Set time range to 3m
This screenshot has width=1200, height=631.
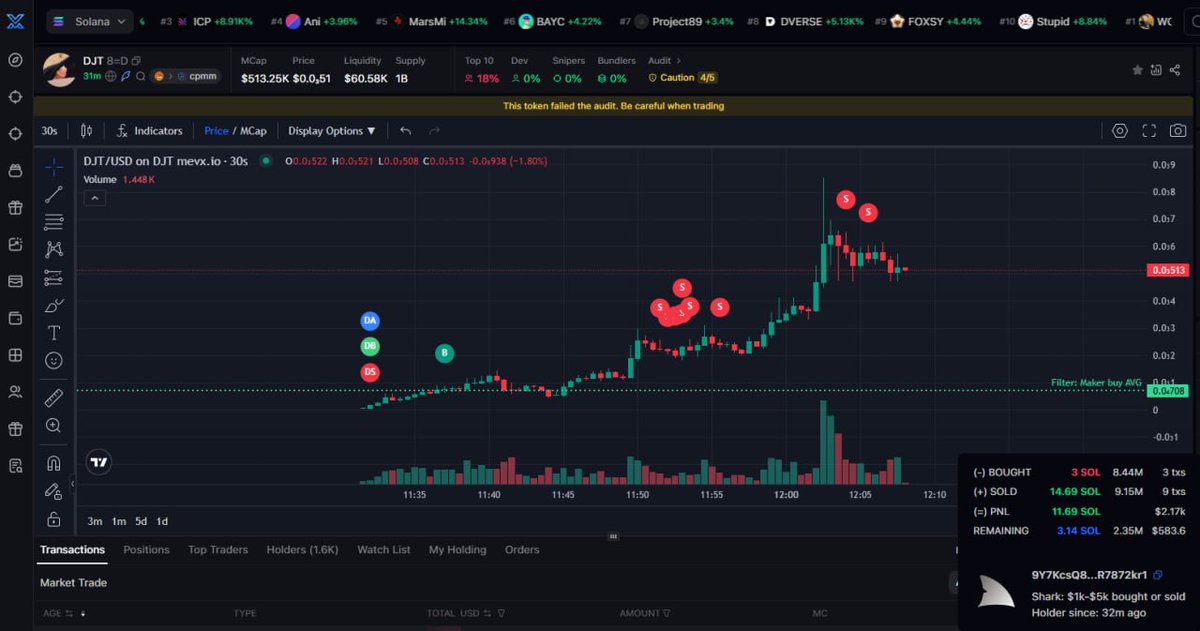(x=95, y=521)
